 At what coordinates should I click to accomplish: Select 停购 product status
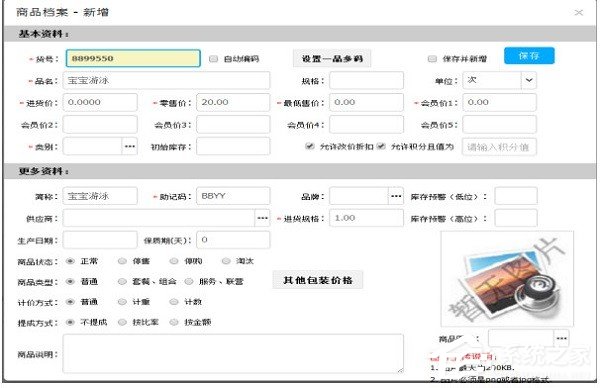coord(174,261)
